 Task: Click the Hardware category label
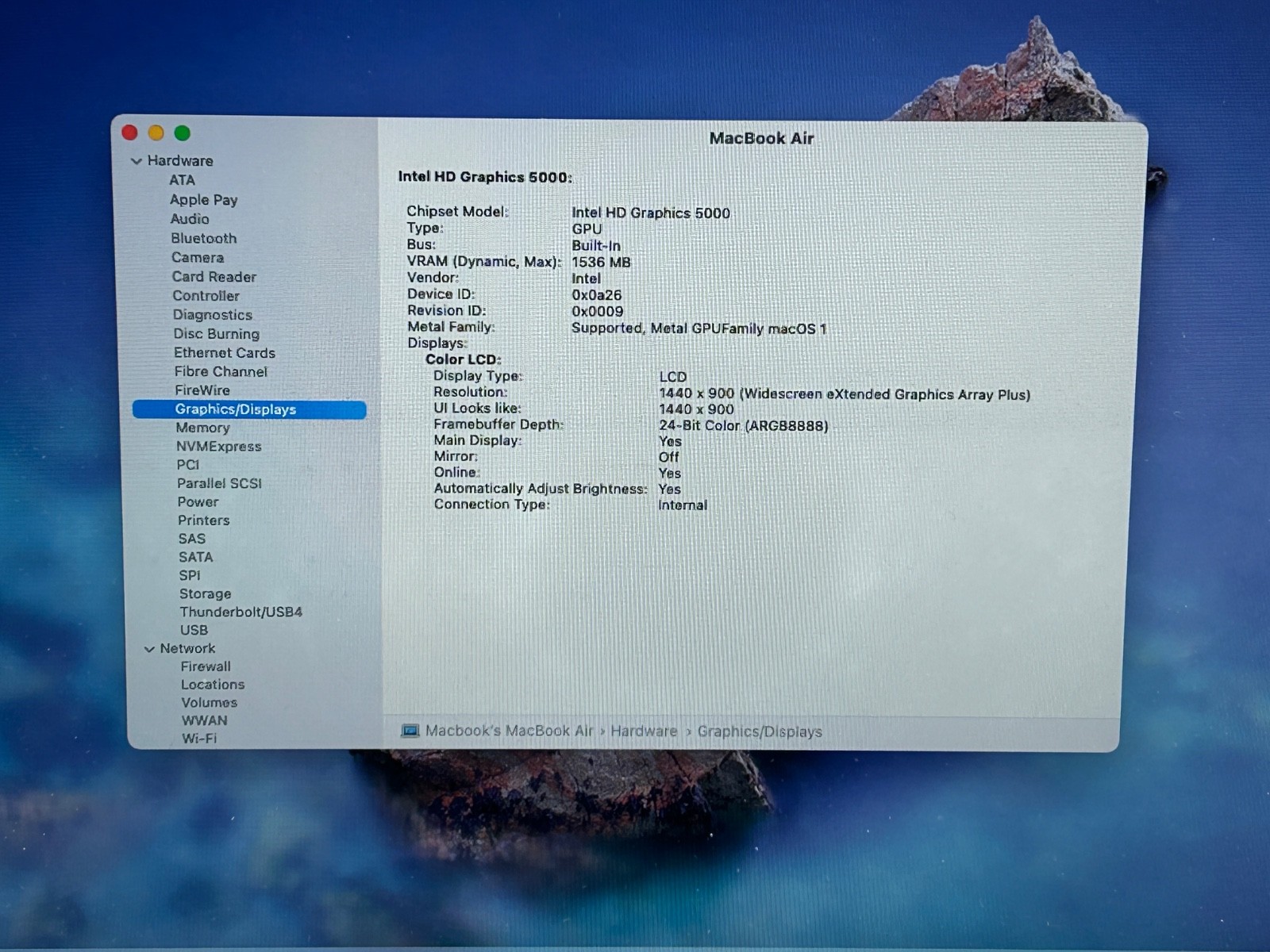(180, 160)
